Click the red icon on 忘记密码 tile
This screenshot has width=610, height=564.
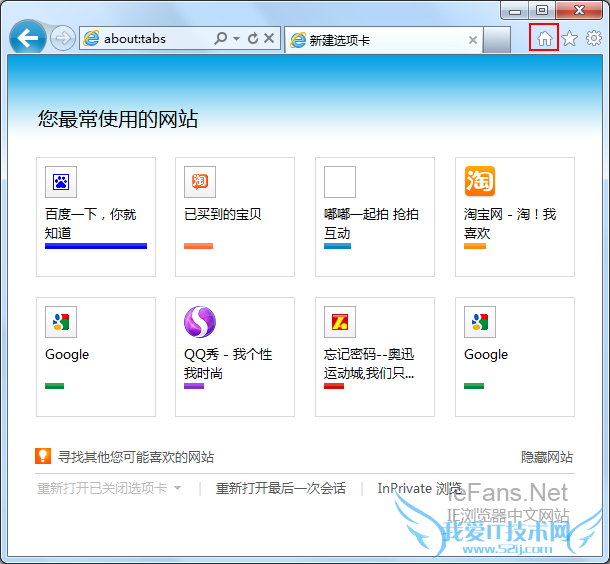point(340,322)
